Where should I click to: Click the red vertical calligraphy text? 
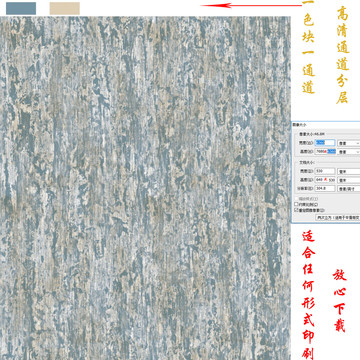309,296
